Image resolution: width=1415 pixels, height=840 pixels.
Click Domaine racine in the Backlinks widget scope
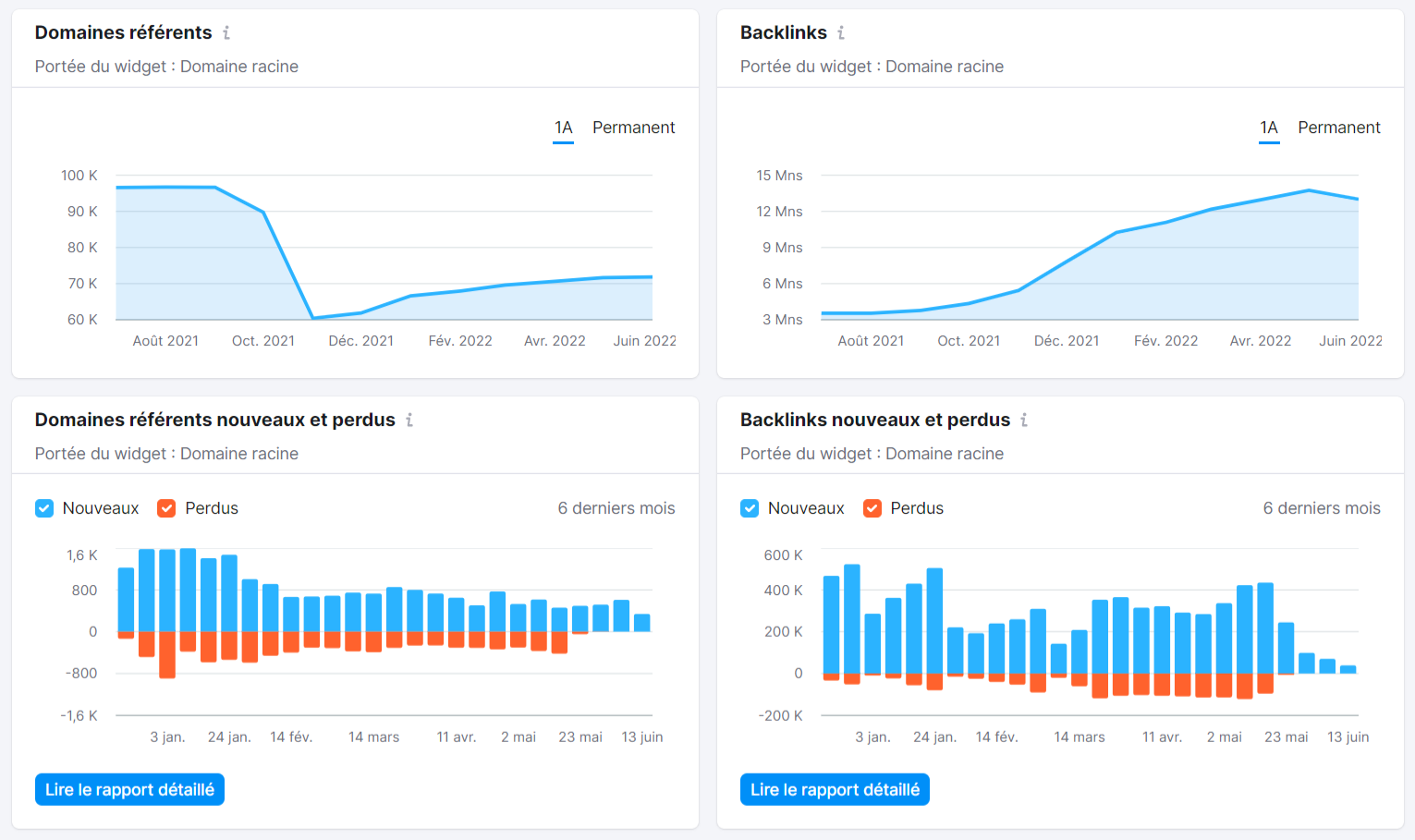point(944,66)
